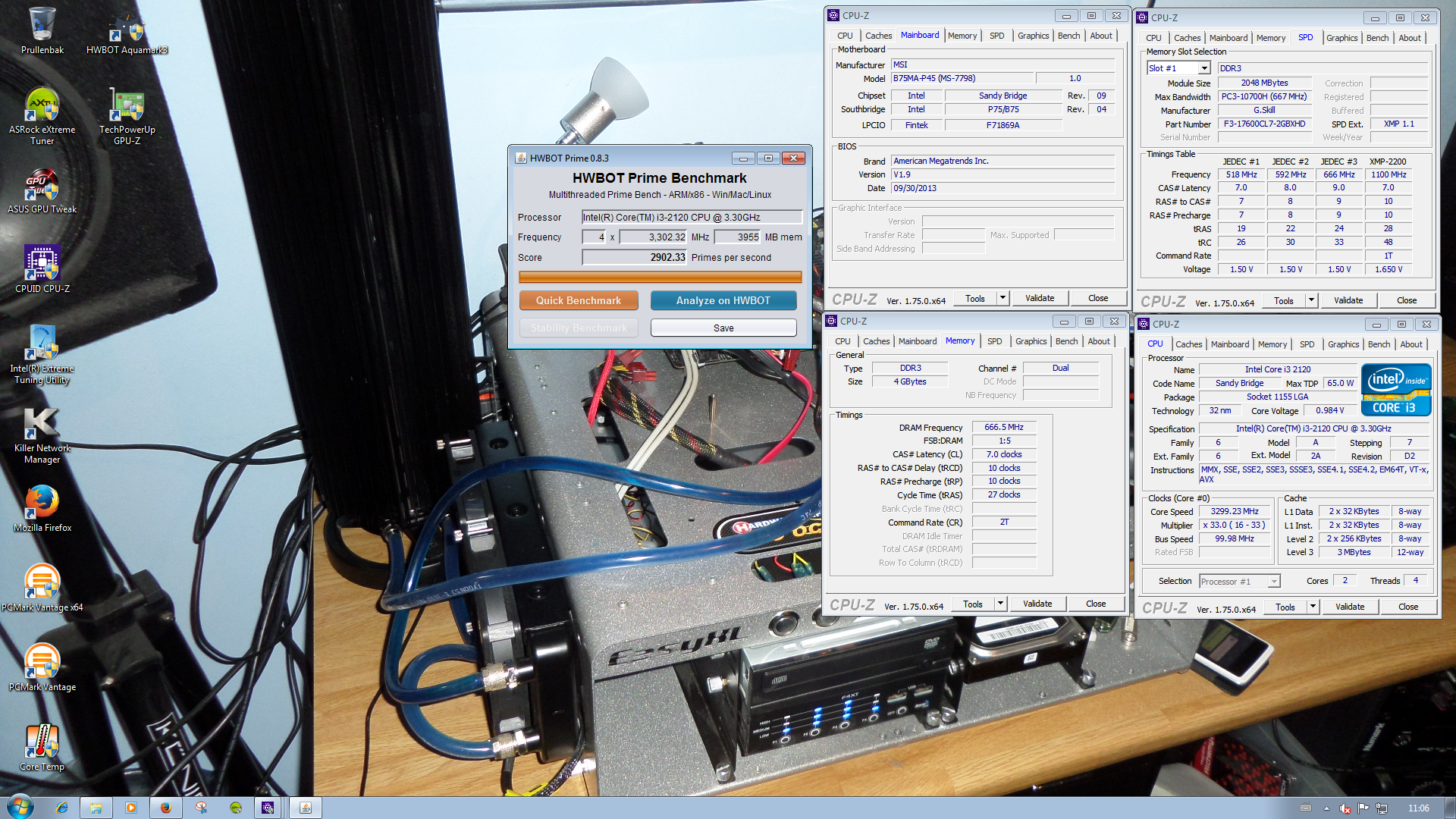The width and height of the screenshot is (1456, 819).
Task: Click the Stability Benchmark button
Action: click(579, 328)
